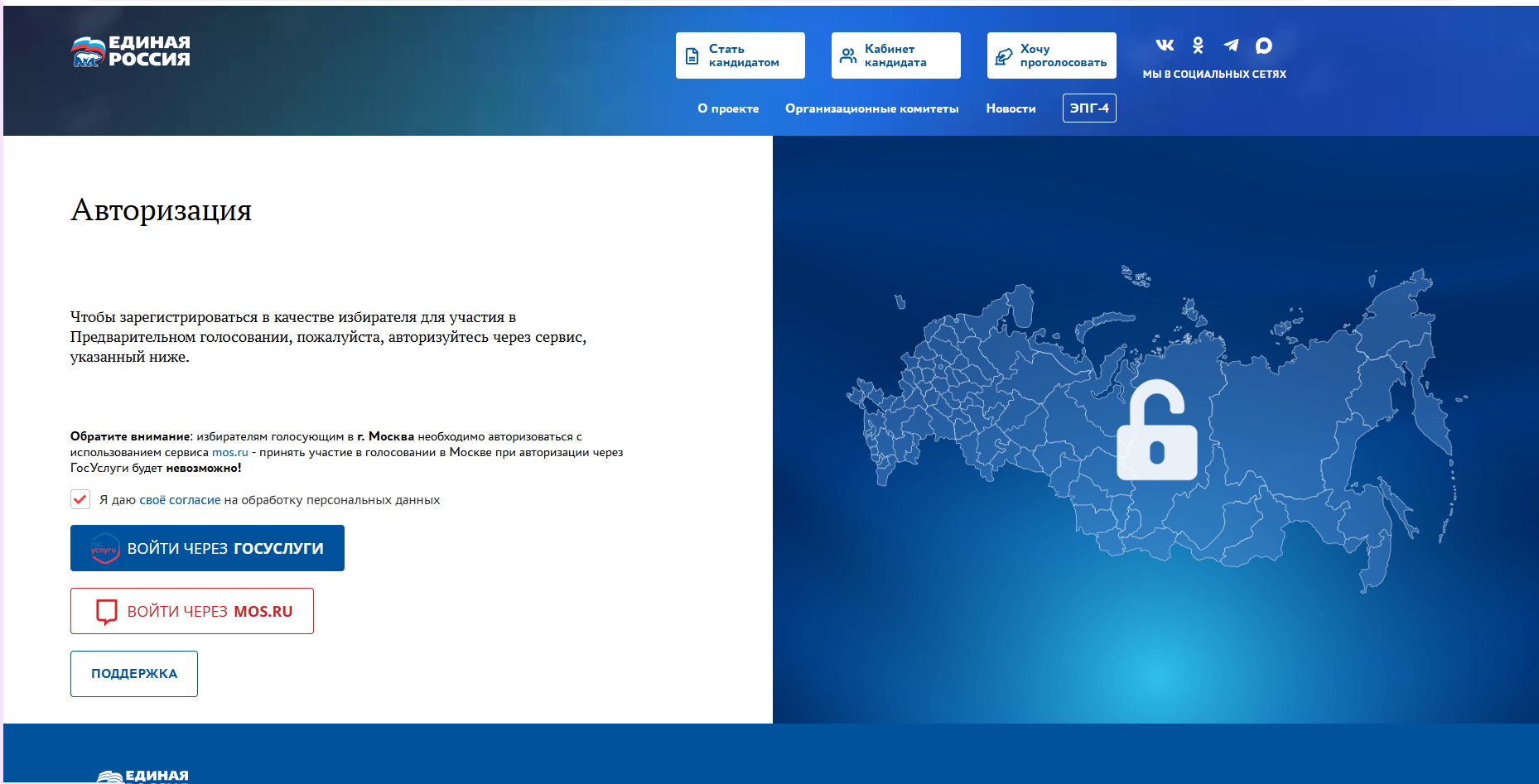
Task: Open the О проекте menu item
Action: 727,108
